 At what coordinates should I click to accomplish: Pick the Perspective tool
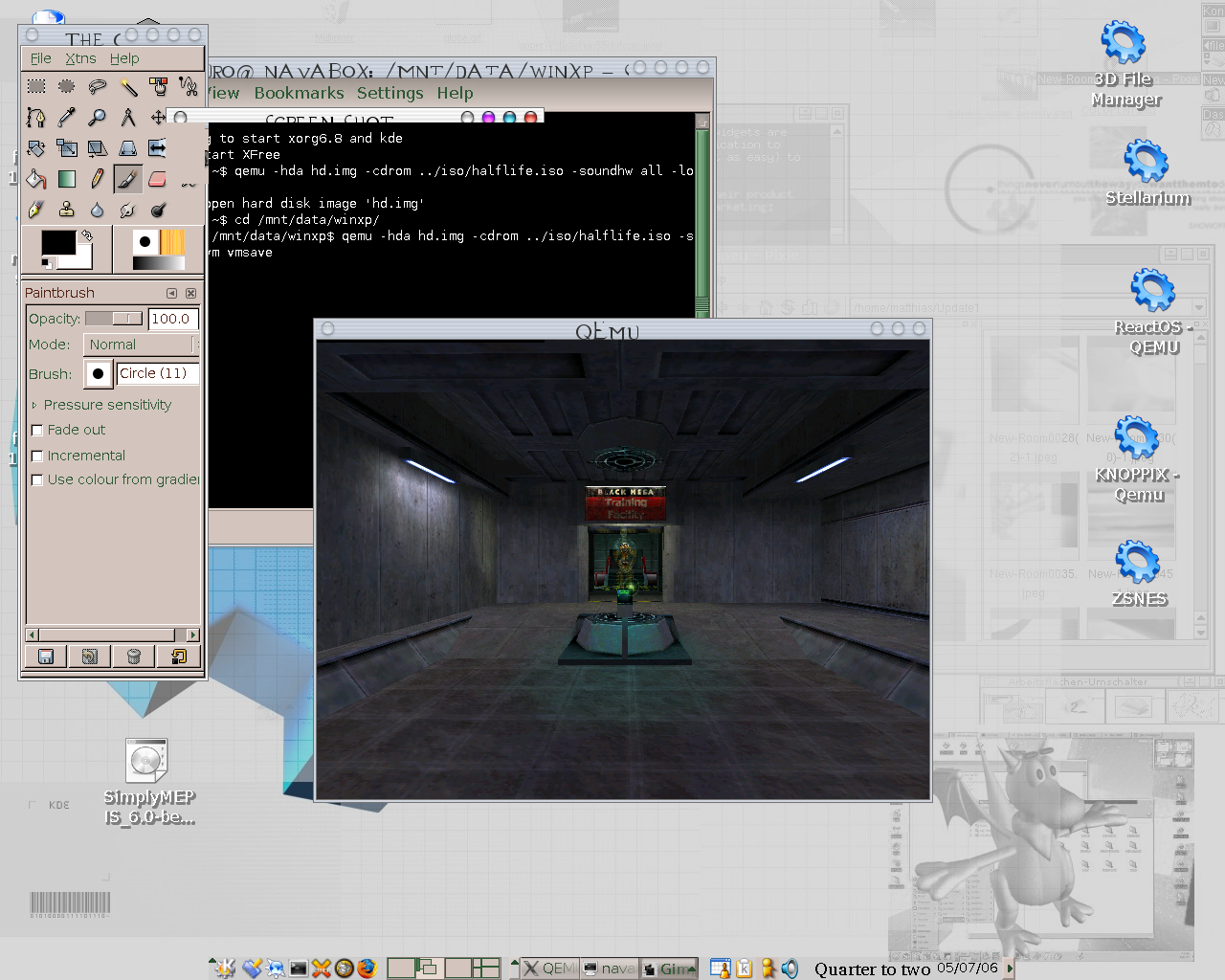coord(128,148)
